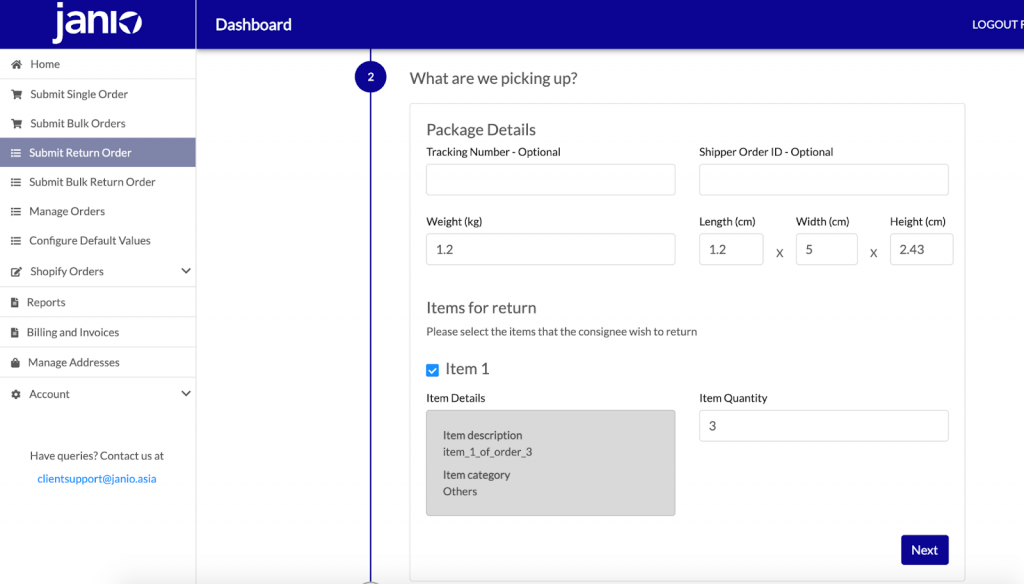Open Submit Bulk Return Order
Viewport: 1024px width, 584px height.
(98, 182)
